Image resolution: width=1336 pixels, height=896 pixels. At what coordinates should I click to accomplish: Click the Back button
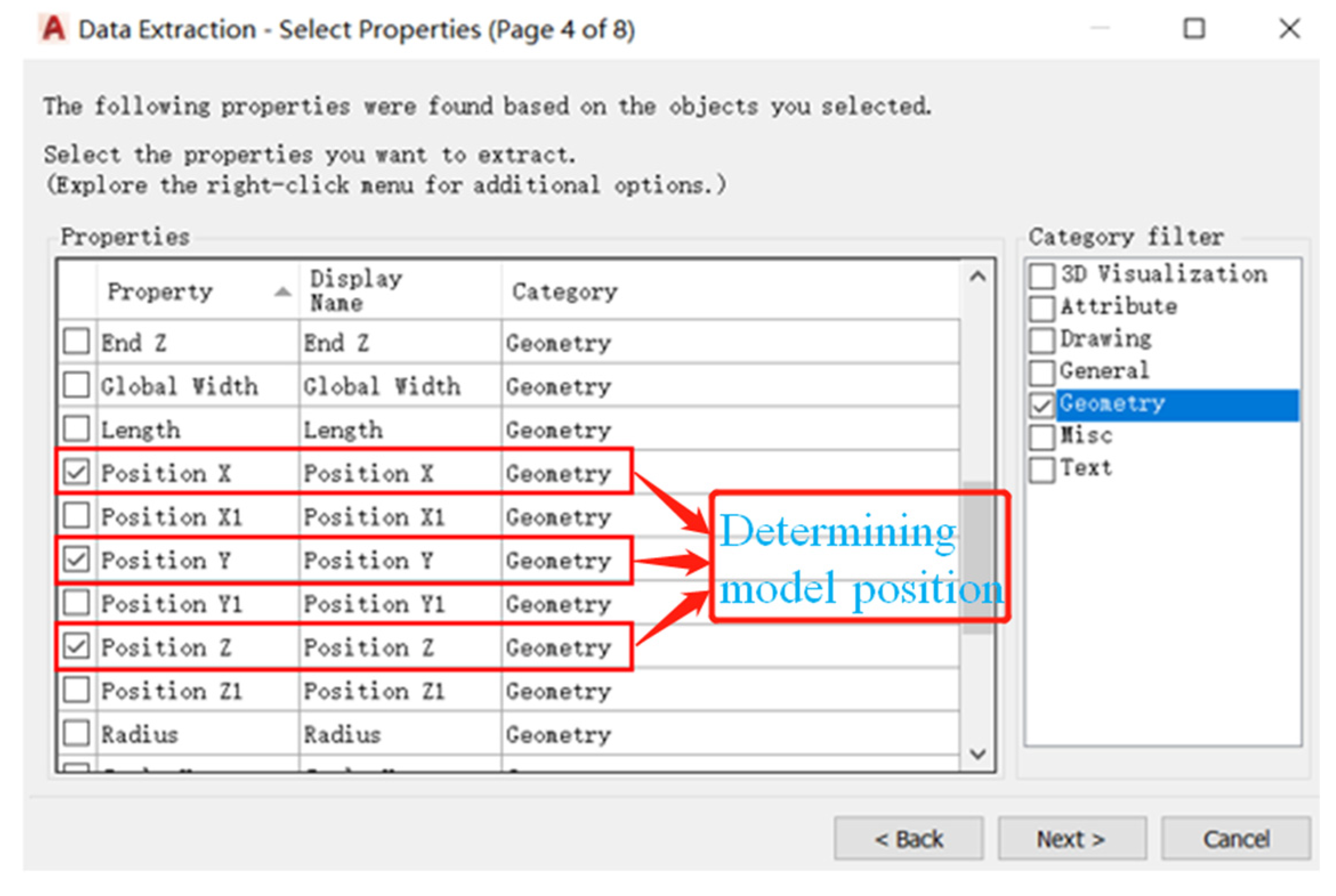point(908,839)
